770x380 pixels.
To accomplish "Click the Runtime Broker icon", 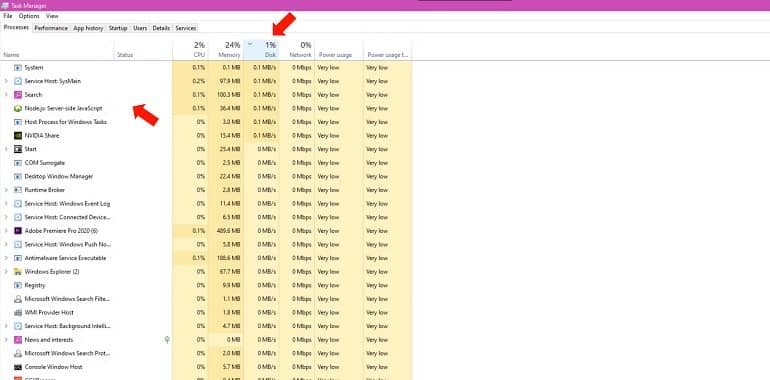I will (x=18, y=190).
